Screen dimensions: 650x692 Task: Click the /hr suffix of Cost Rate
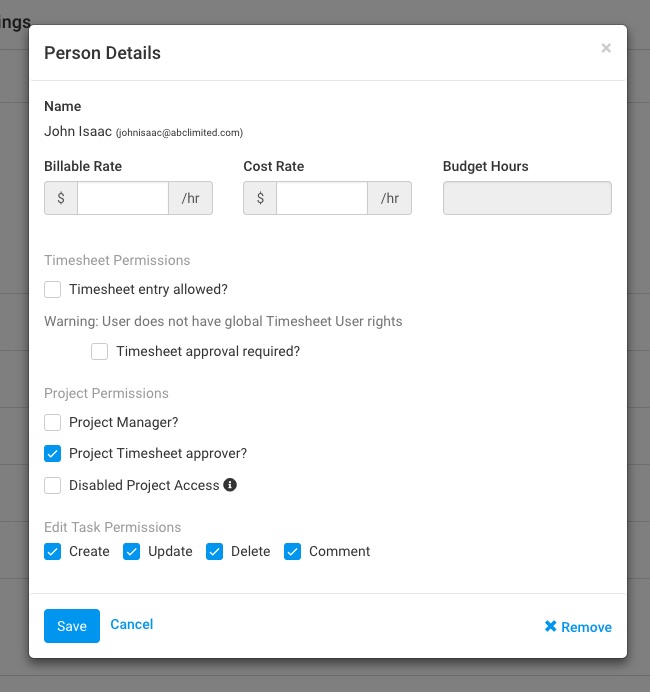[x=390, y=198]
